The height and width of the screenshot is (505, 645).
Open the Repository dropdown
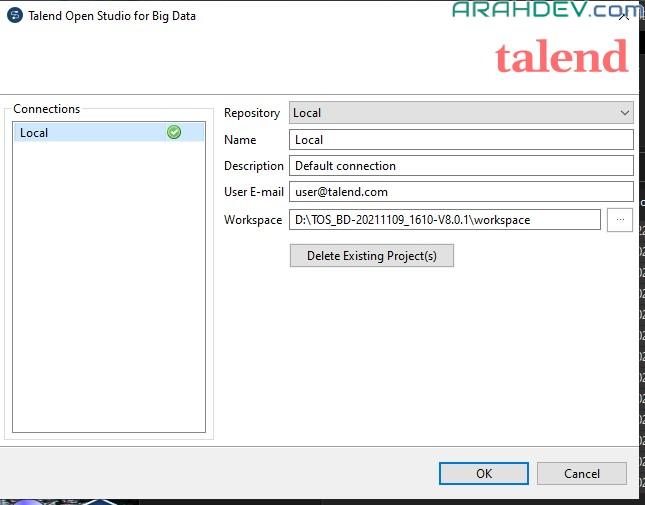coord(460,113)
